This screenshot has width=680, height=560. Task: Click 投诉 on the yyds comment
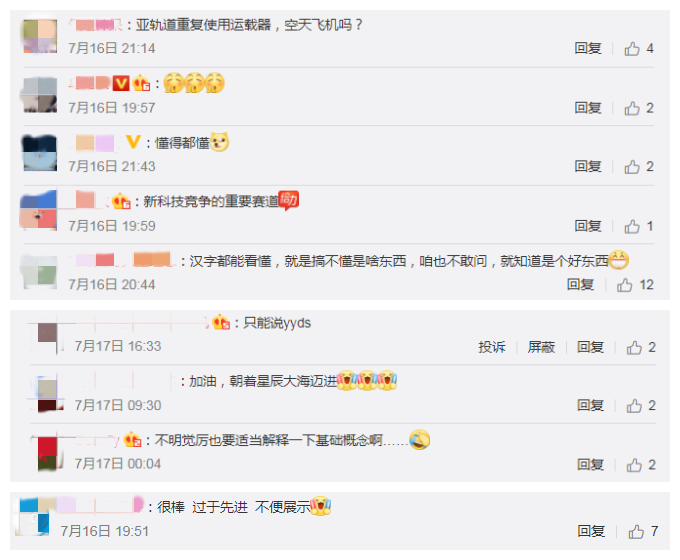[x=492, y=347]
